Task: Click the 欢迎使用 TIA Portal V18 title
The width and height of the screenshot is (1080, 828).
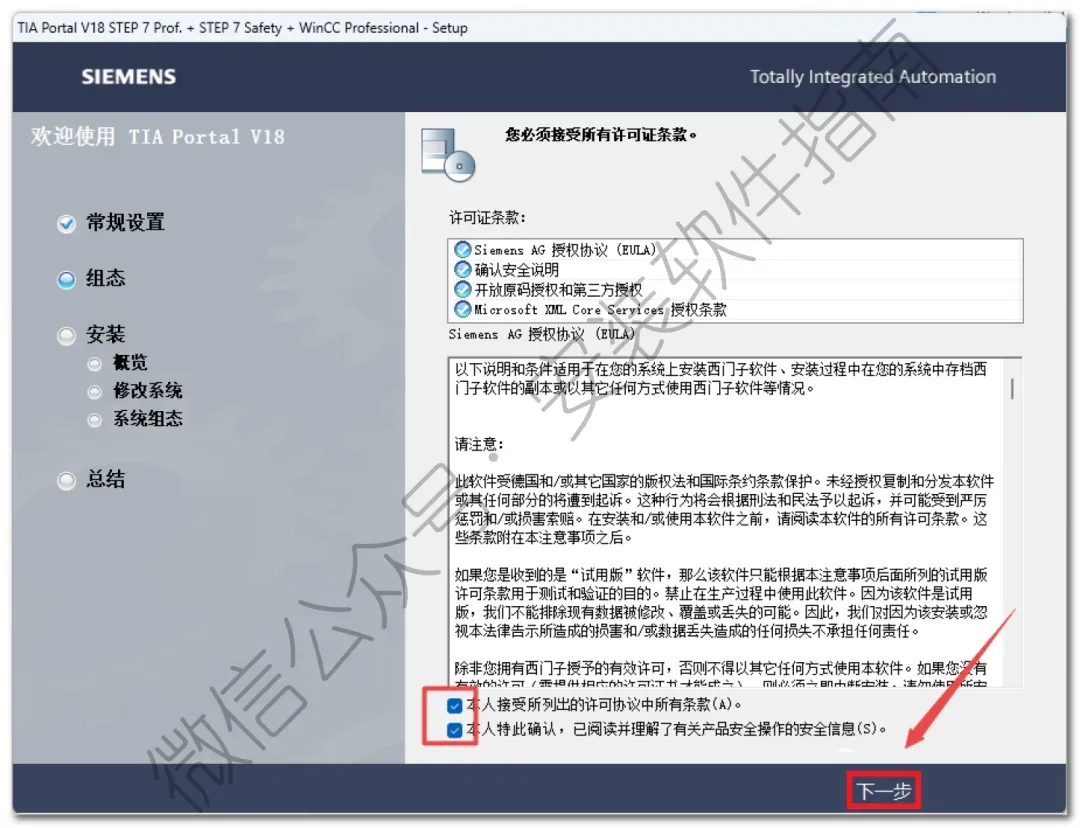Action: click(158, 136)
